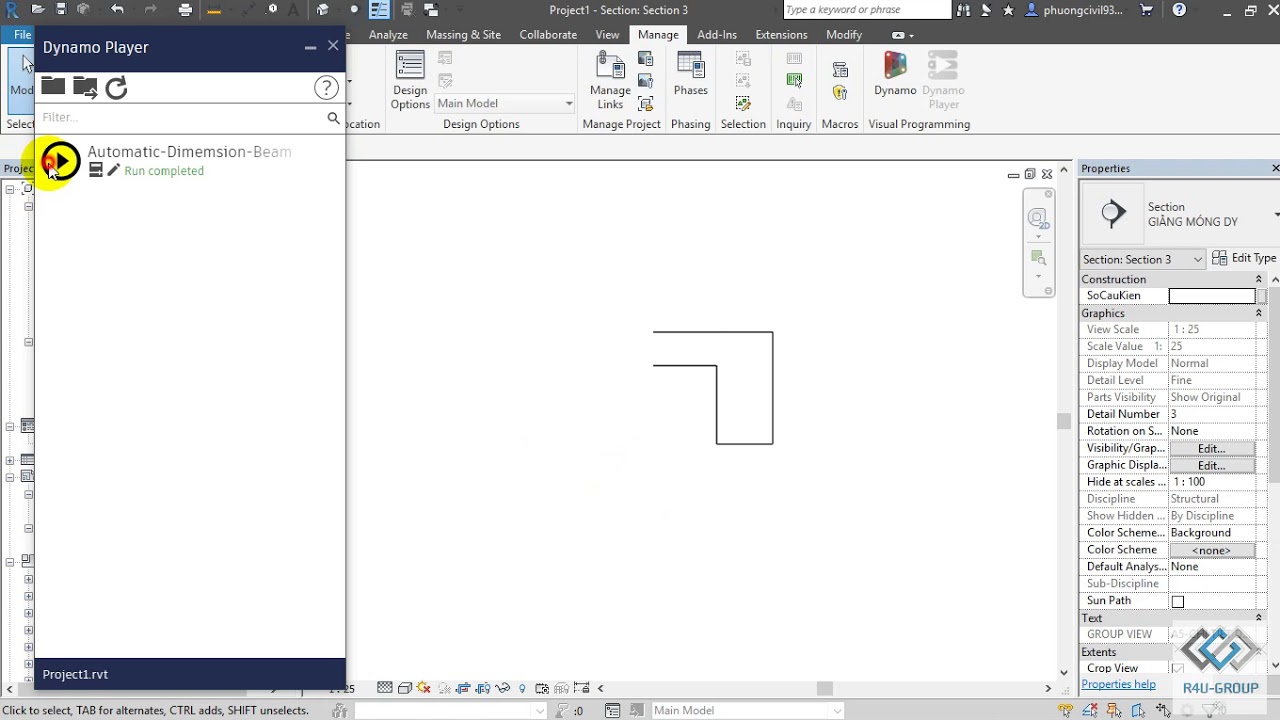Open the status bar Main Model dropdown
The width and height of the screenshot is (1280, 720).
[x=748, y=711]
